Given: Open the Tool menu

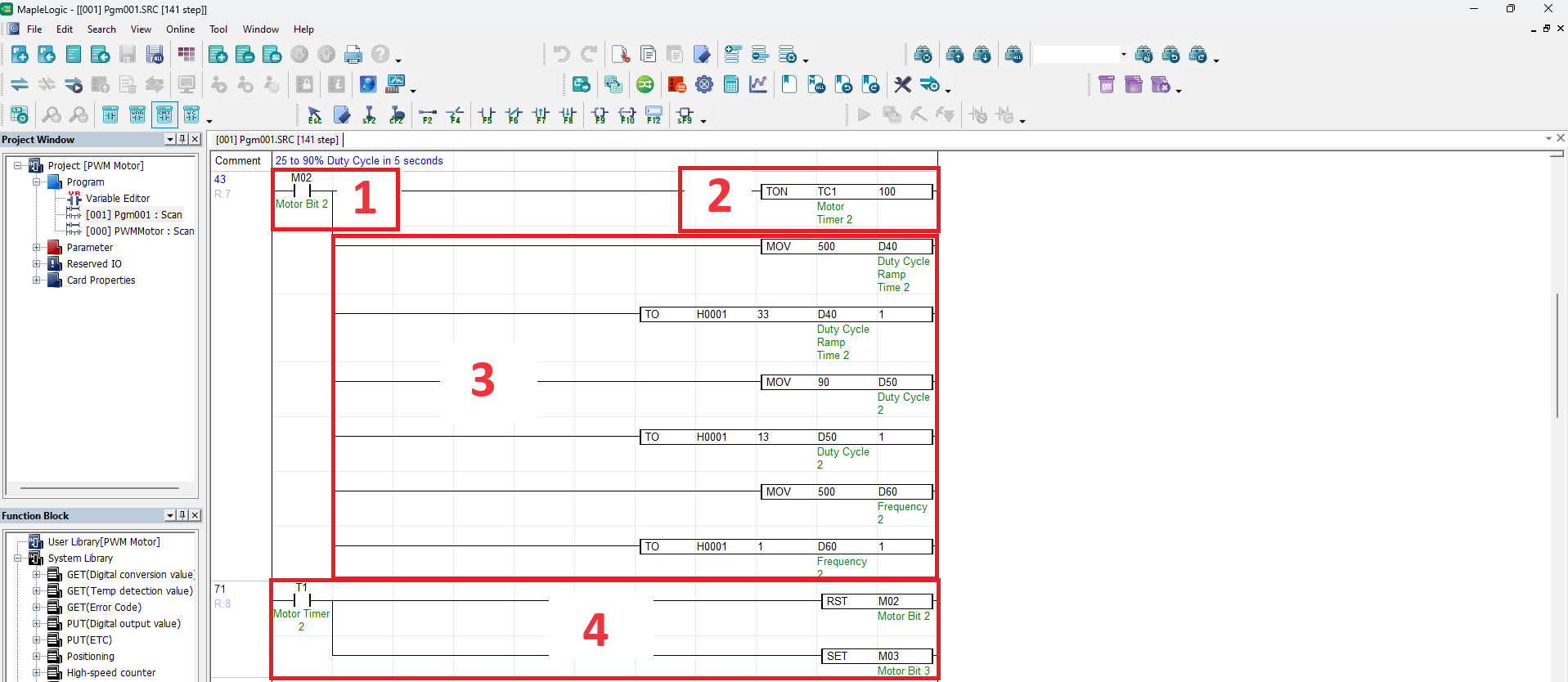Looking at the screenshot, I should point(218,29).
